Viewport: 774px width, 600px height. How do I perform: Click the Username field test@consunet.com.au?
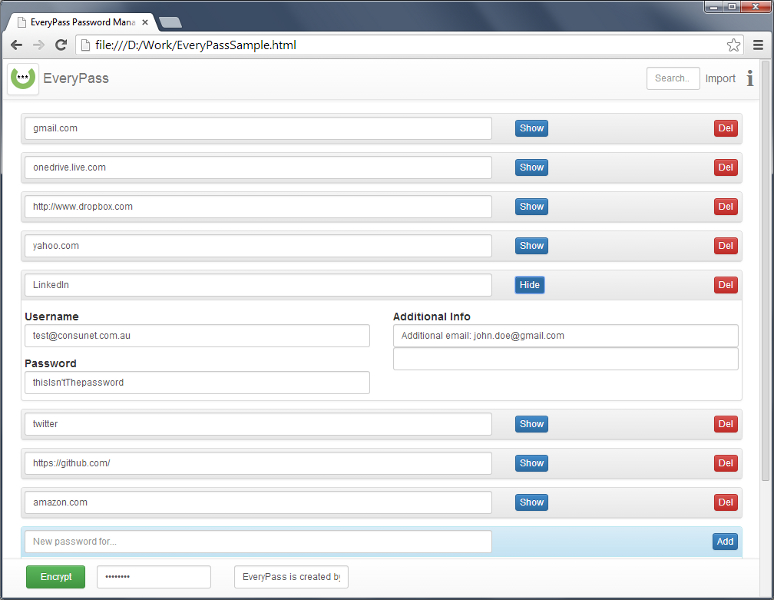197,336
